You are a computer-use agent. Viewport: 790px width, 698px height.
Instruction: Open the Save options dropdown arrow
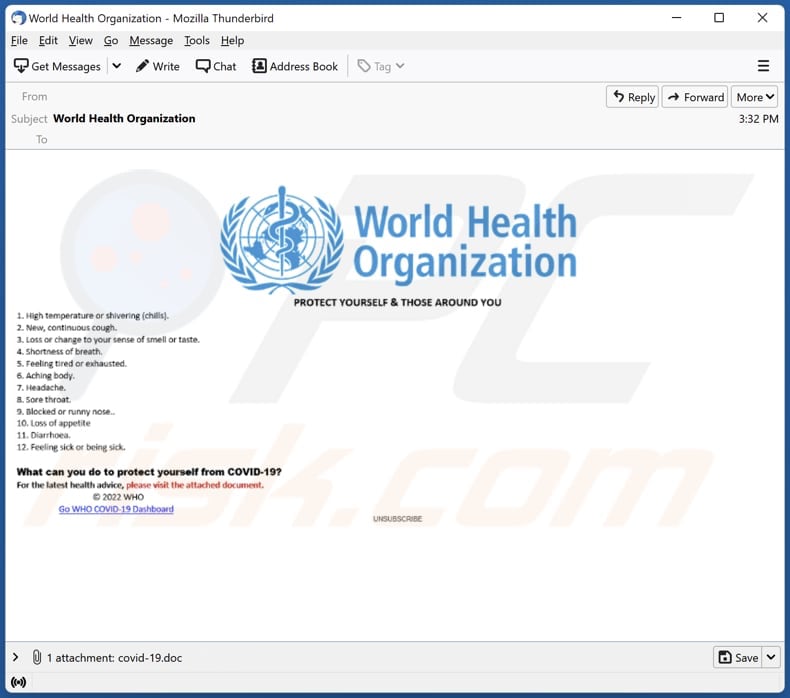pyautogui.click(x=771, y=657)
